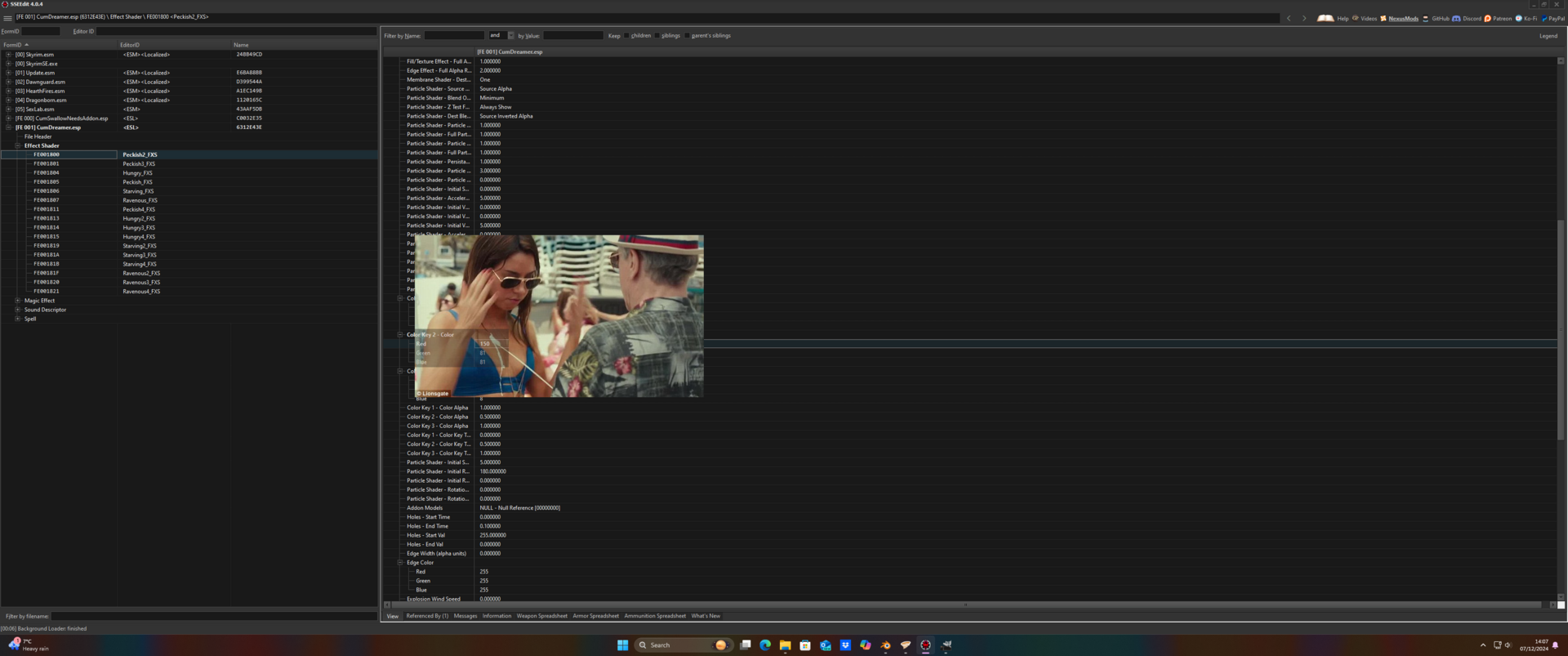Click the record view vertical scrollbar
Screen dimensions: 1568x656
pyautogui.click(x=1561, y=329)
